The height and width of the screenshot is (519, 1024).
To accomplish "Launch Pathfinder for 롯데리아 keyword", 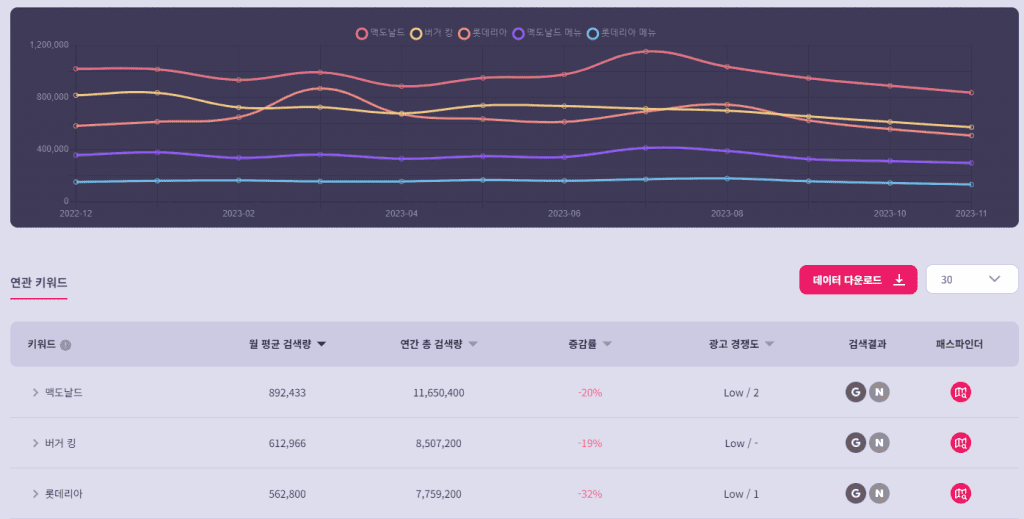I will 960,494.
